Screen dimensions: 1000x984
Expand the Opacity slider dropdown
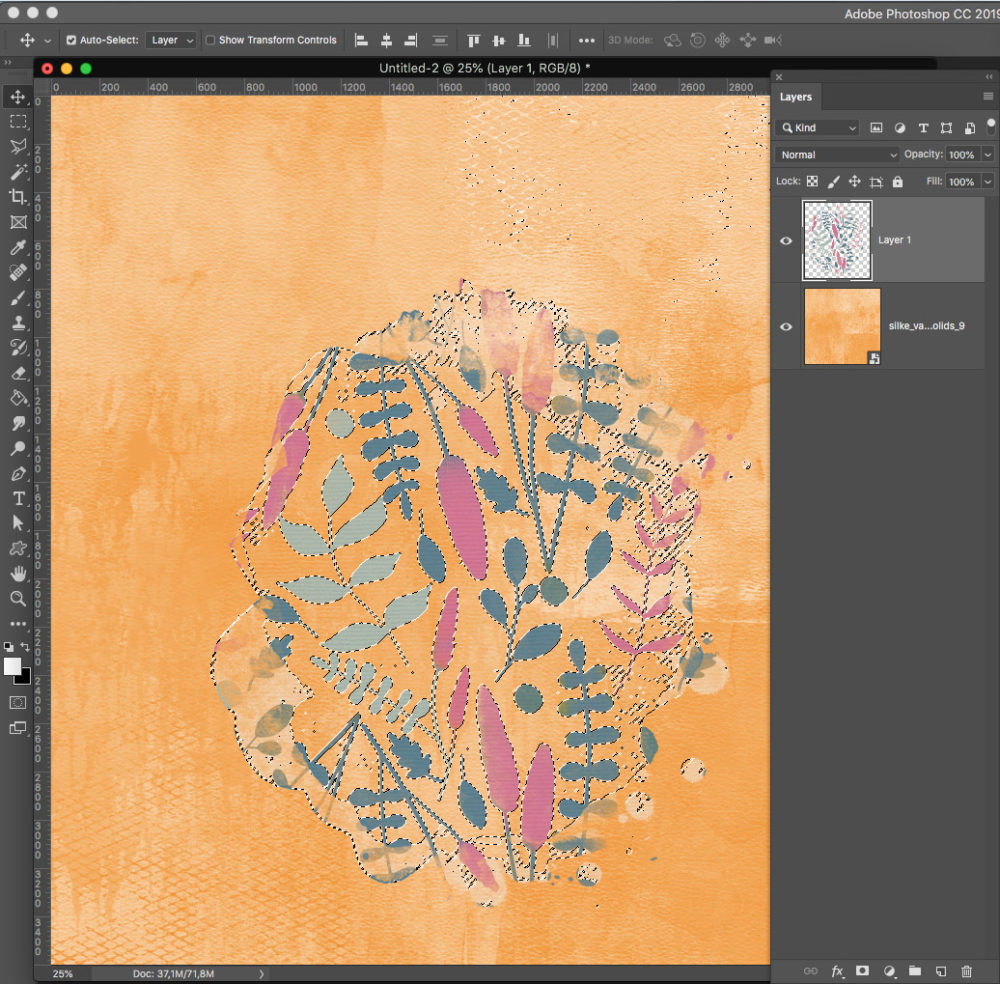point(987,154)
